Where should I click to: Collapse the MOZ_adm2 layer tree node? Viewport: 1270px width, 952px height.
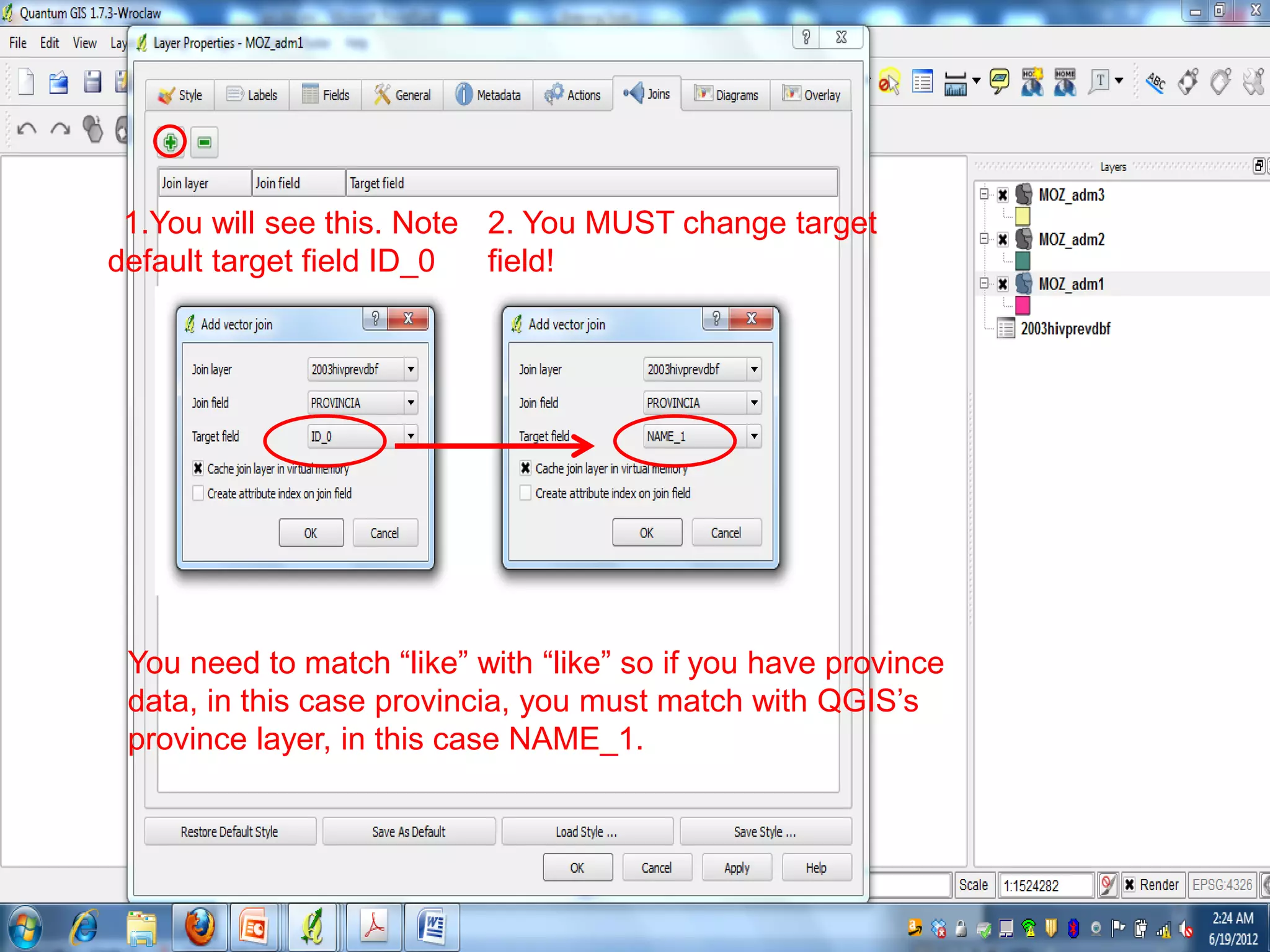coord(984,239)
